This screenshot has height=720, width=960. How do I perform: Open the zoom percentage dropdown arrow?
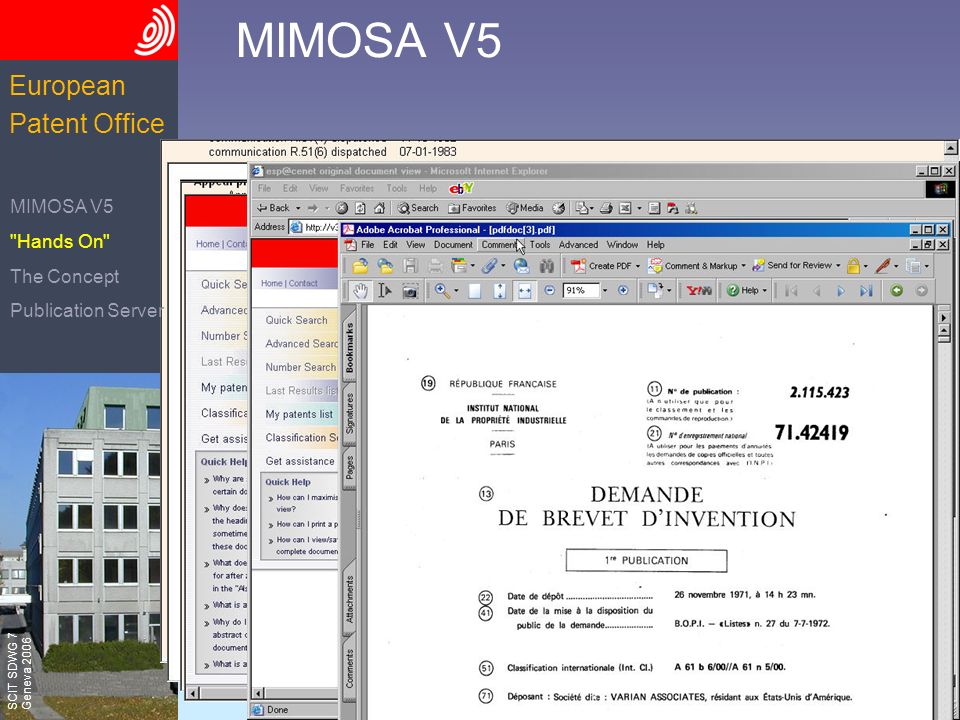[605, 290]
